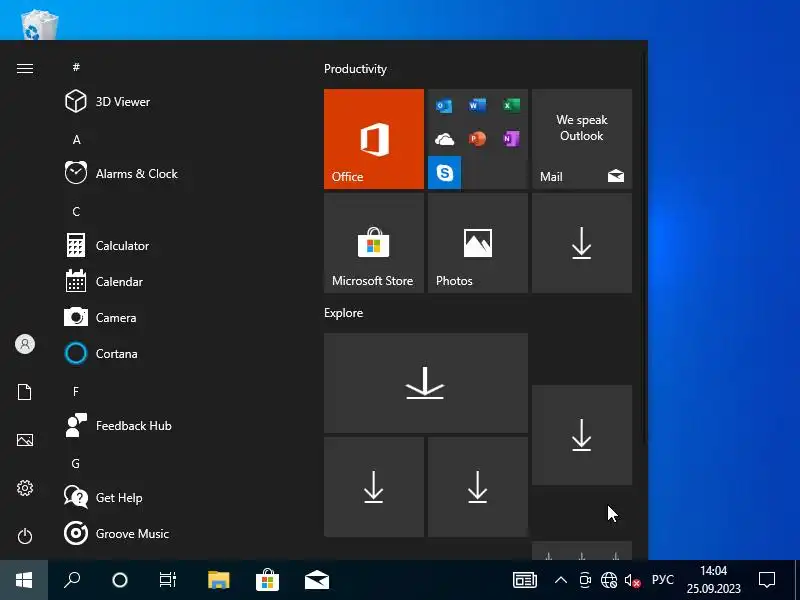Open Outlook in Office folder tile
This screenshot has height=600, width=800.
click(444, 106)
